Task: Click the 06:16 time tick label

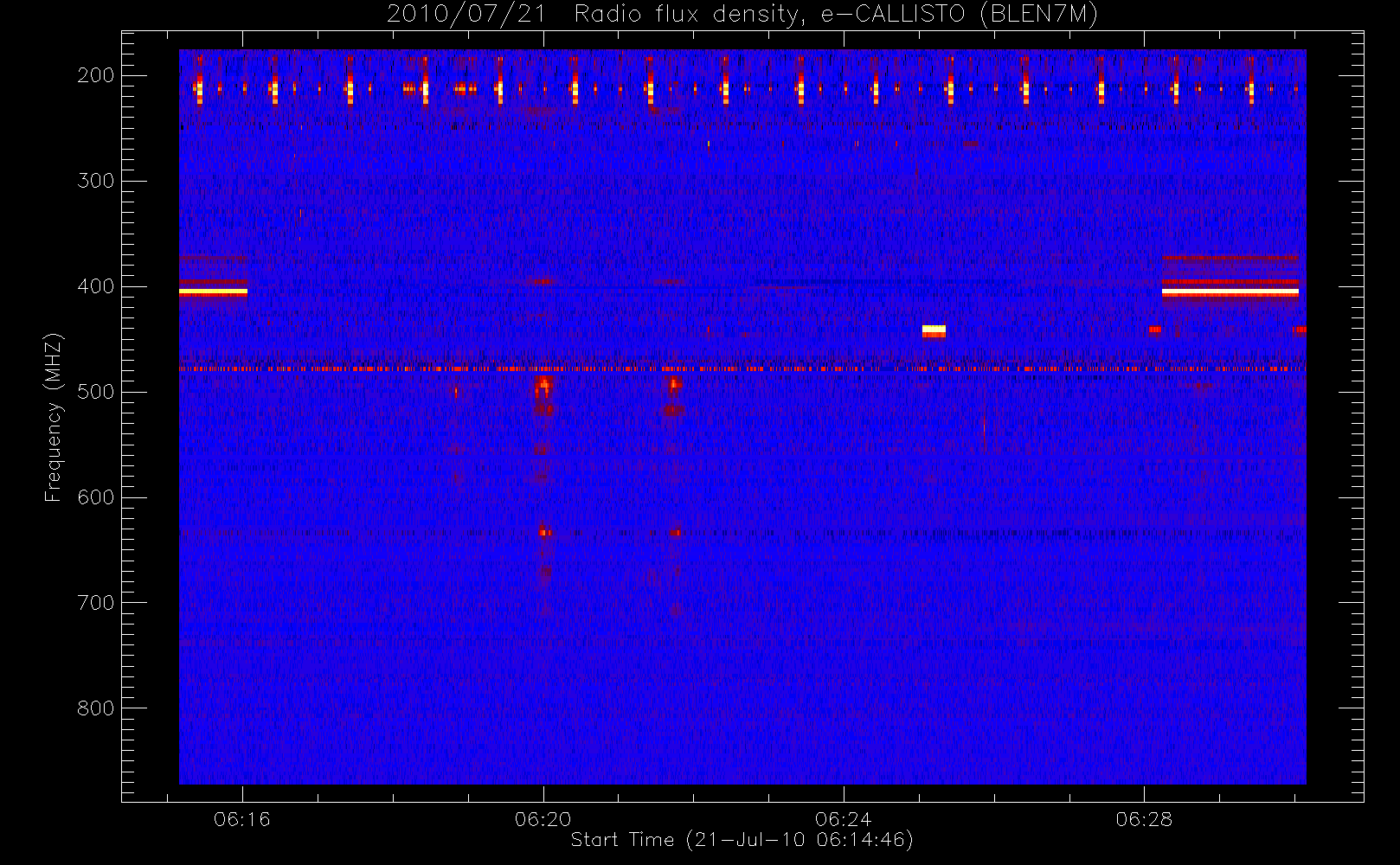Action: click(242, 819)
